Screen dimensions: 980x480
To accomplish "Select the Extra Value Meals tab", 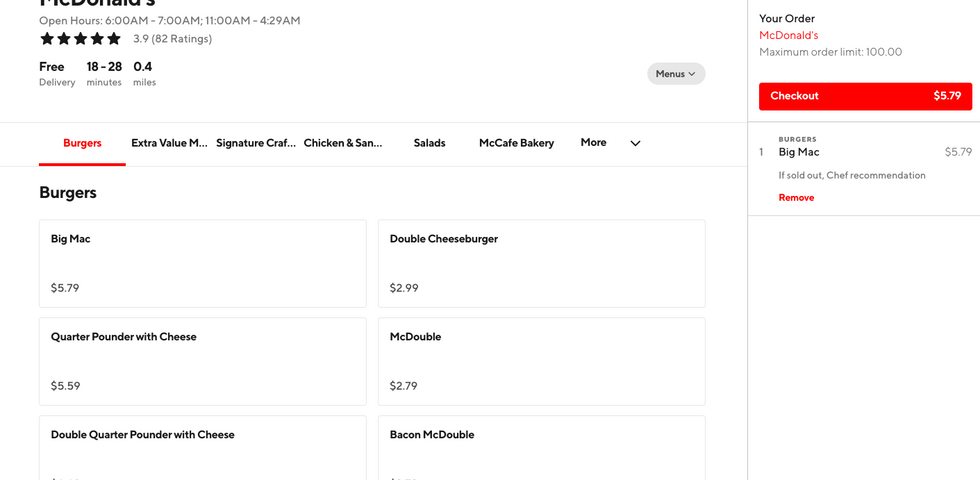I will [169, 143].
